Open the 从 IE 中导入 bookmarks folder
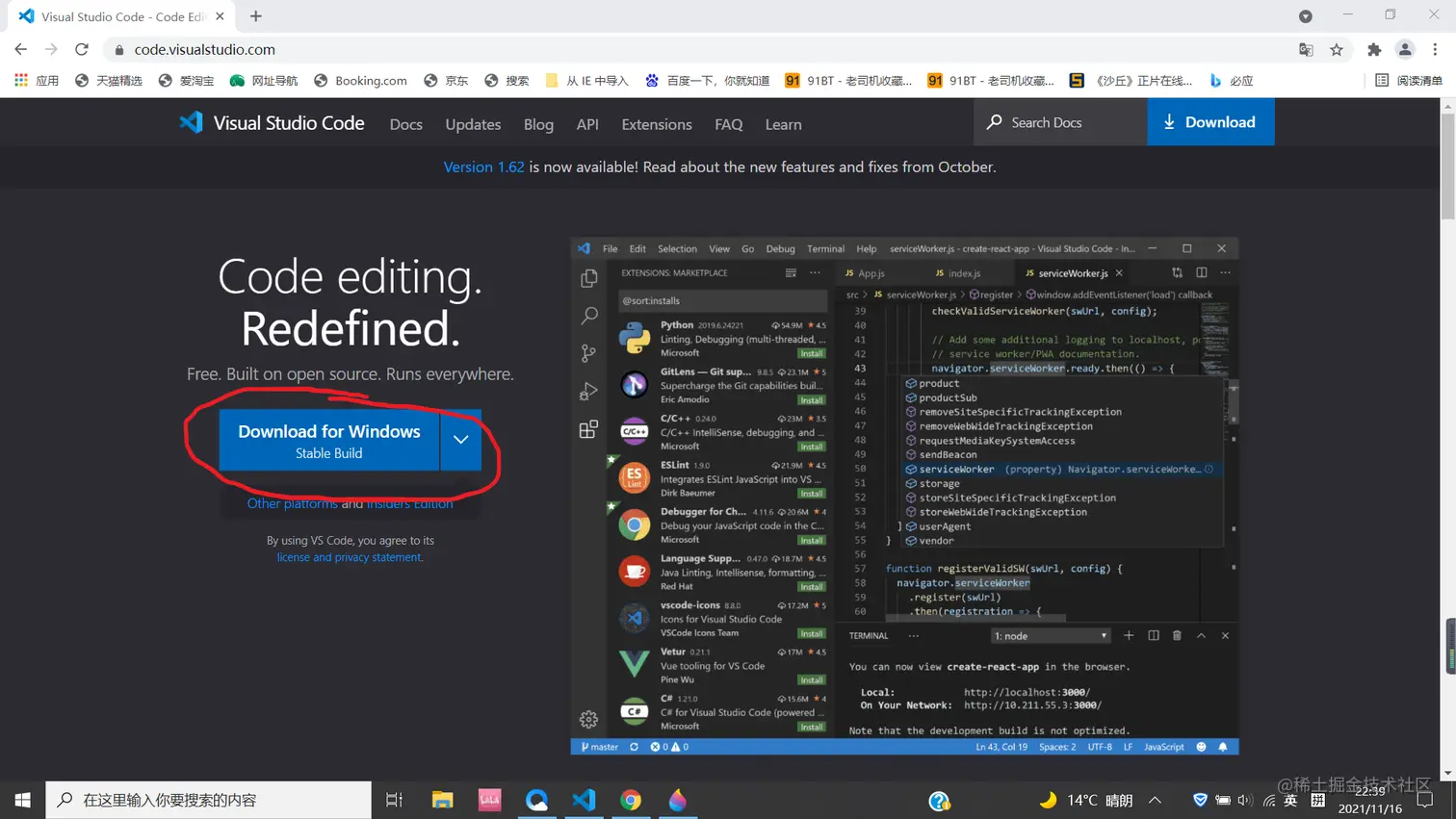 coord(586,81)
